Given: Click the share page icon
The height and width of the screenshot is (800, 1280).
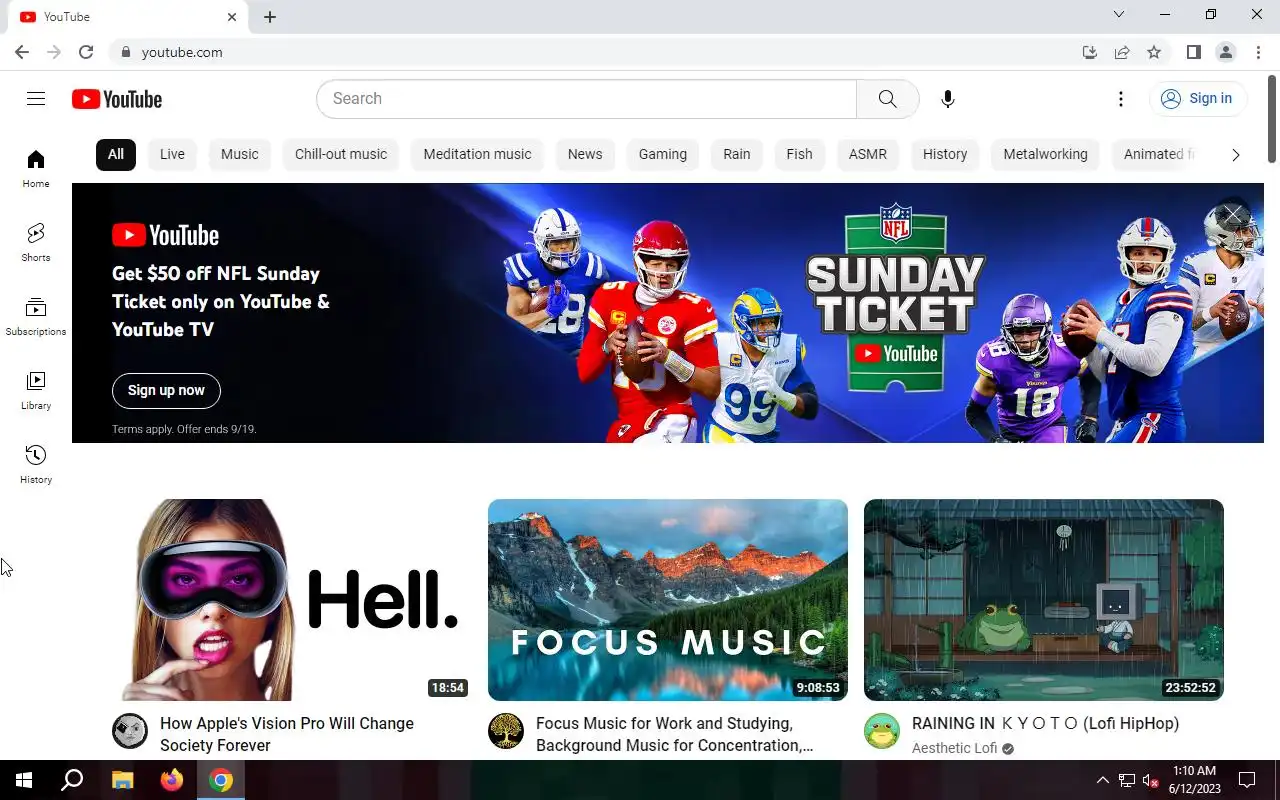Looking at the screenshot, I should click(x=1122, y=52).
